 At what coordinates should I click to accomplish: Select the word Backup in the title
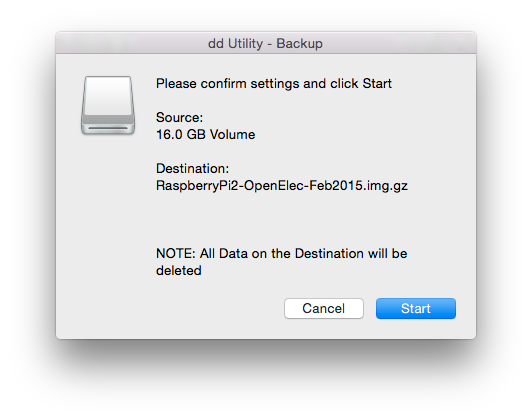pos(299,43)
